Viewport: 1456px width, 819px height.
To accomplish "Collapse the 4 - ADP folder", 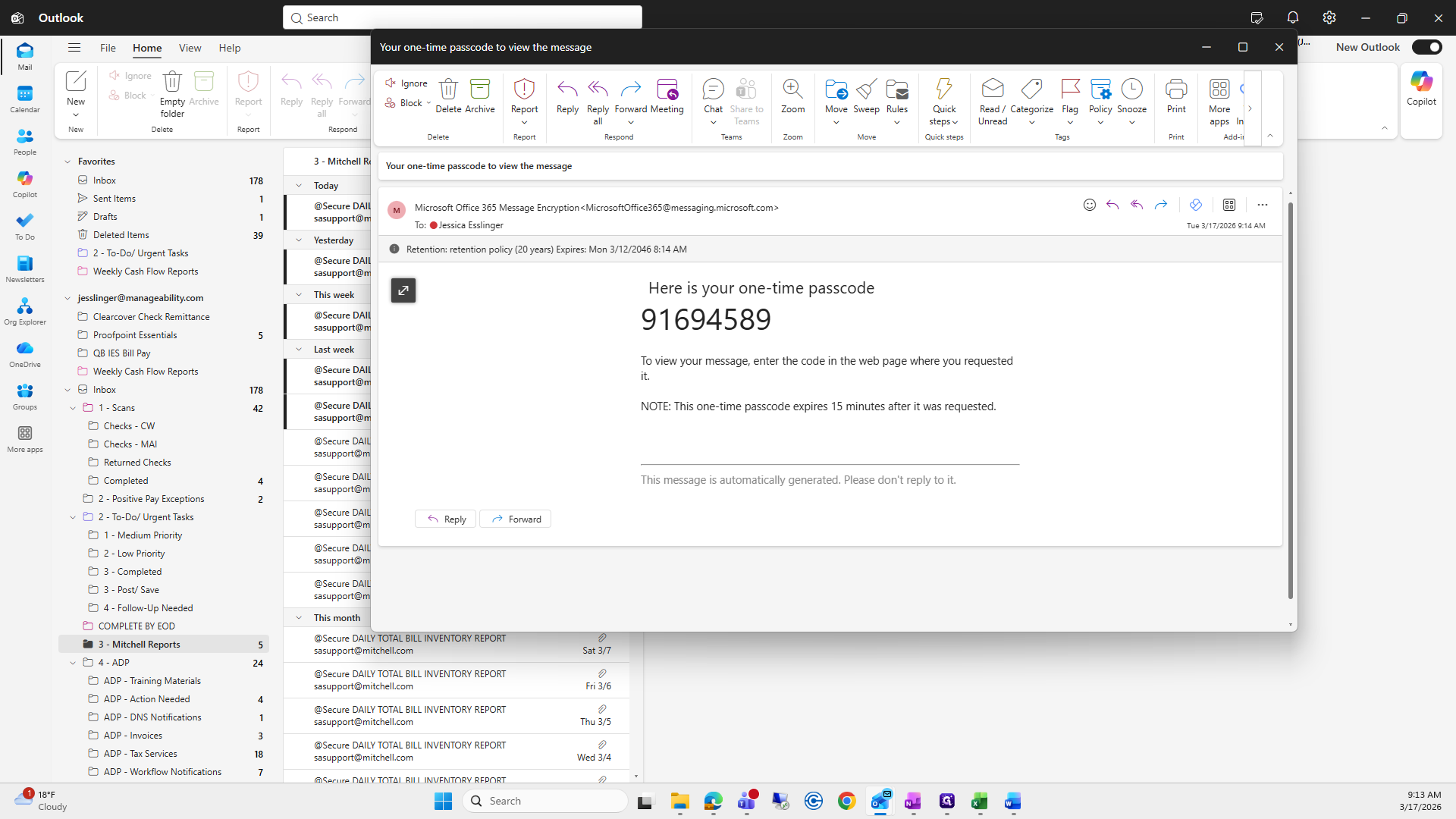I will point(74,663).
